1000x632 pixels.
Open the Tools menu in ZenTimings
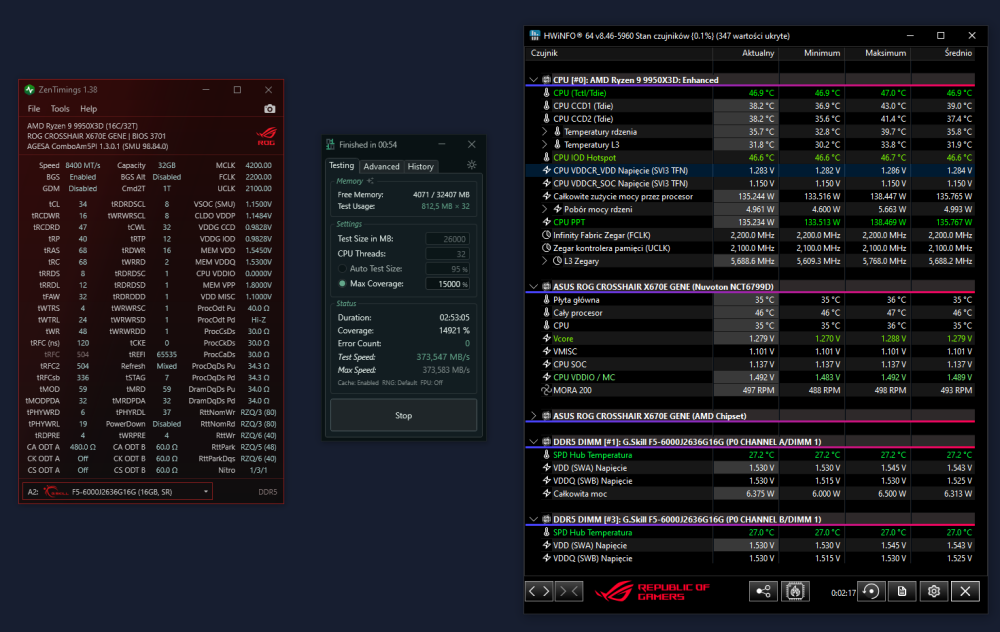tap(60, 109)
